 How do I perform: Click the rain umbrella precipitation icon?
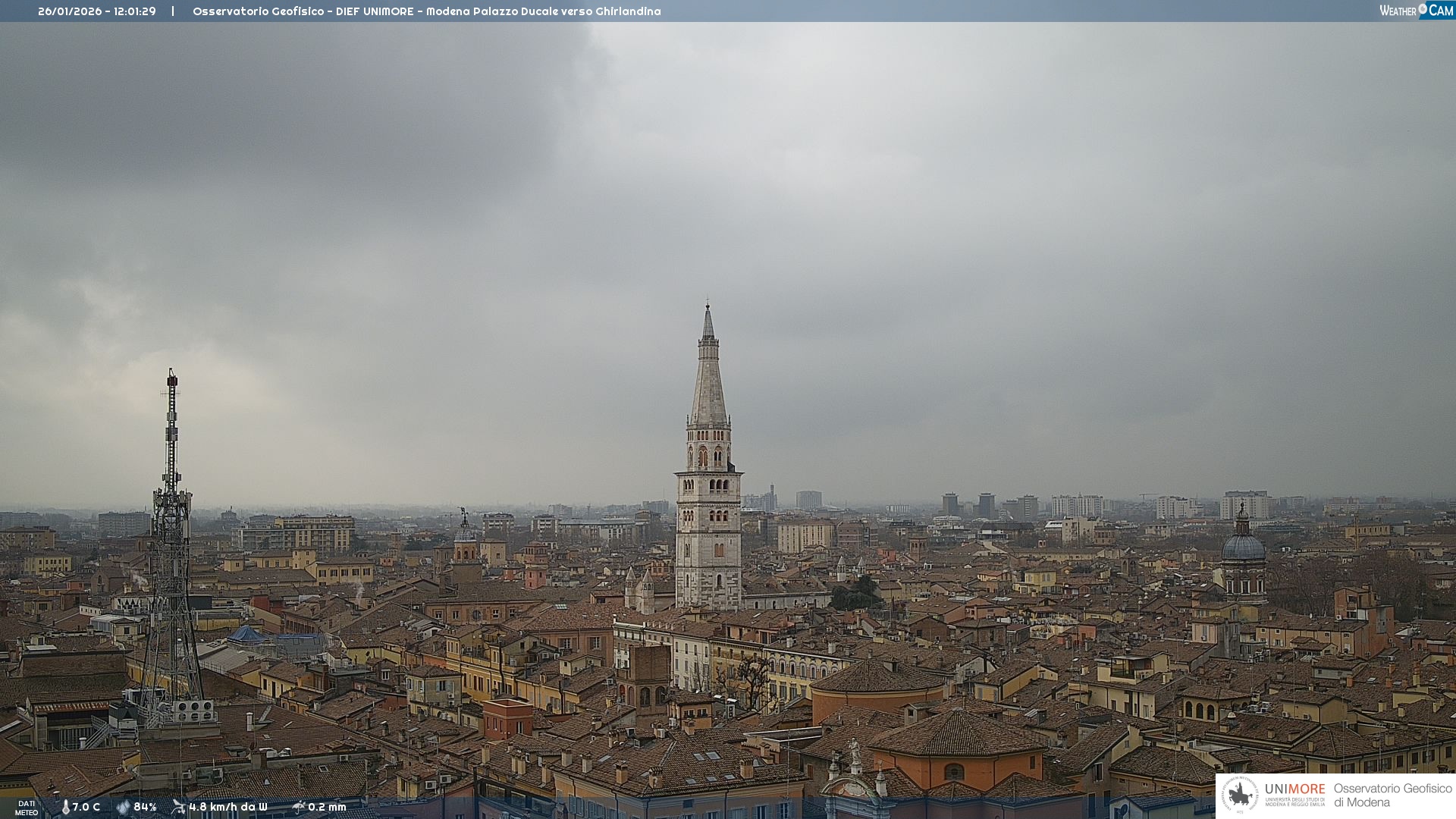[x=299, y=807]
